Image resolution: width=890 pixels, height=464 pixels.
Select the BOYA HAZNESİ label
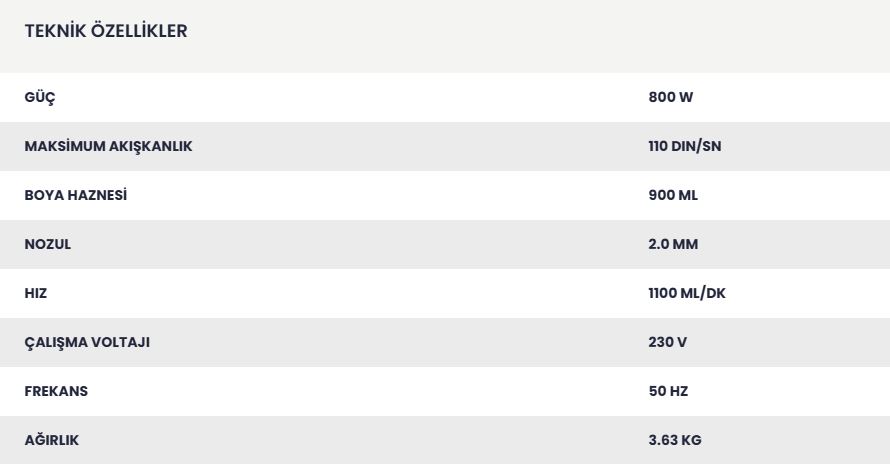point(75,195)
